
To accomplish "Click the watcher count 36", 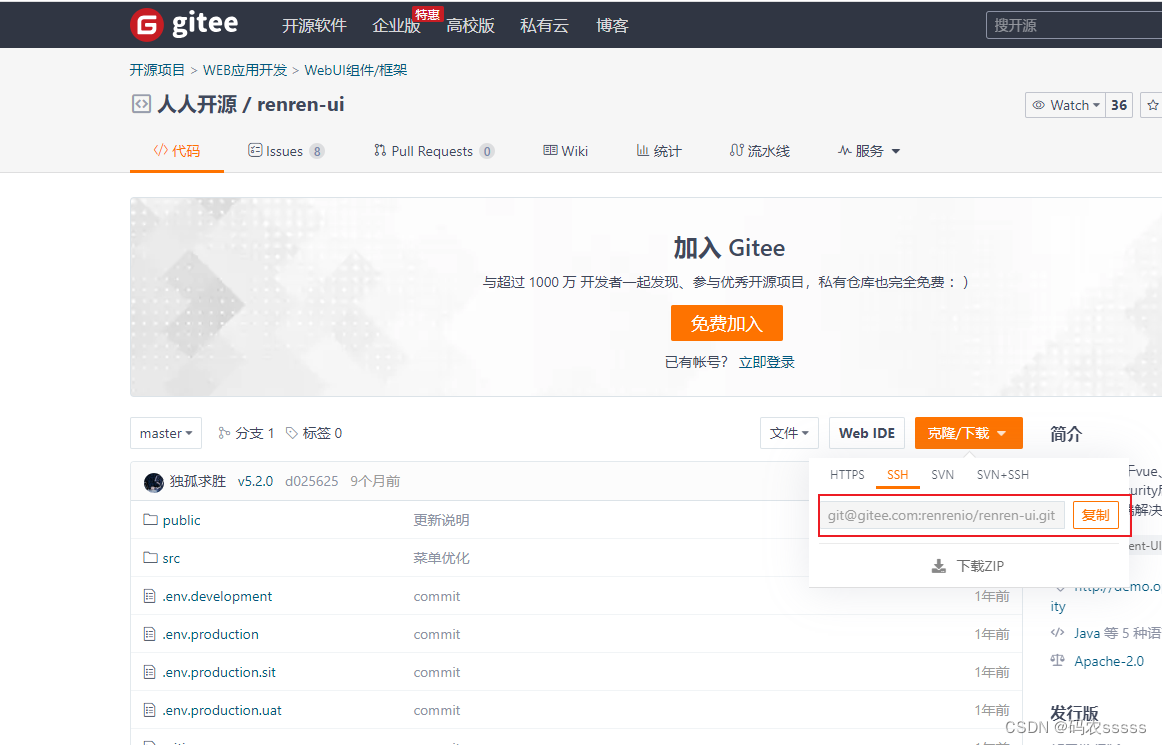I will click(1119, 105).
